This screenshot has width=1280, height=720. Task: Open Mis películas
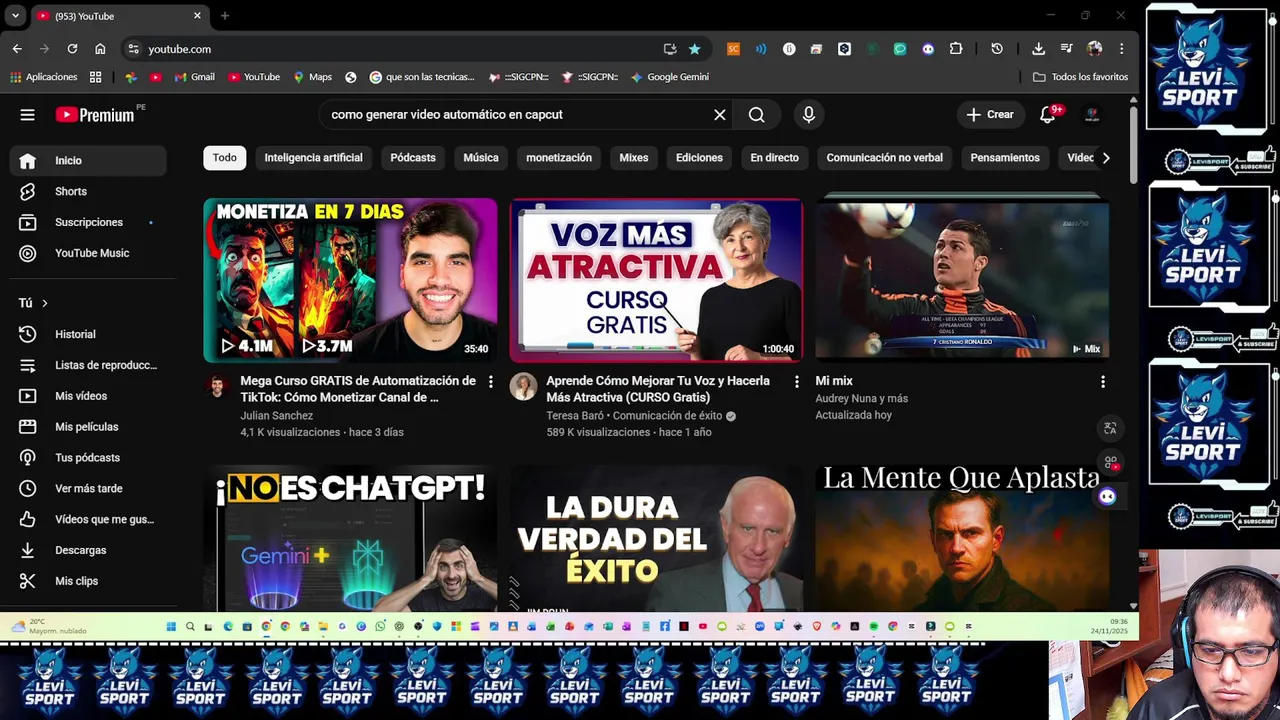[x=88, y=427]
